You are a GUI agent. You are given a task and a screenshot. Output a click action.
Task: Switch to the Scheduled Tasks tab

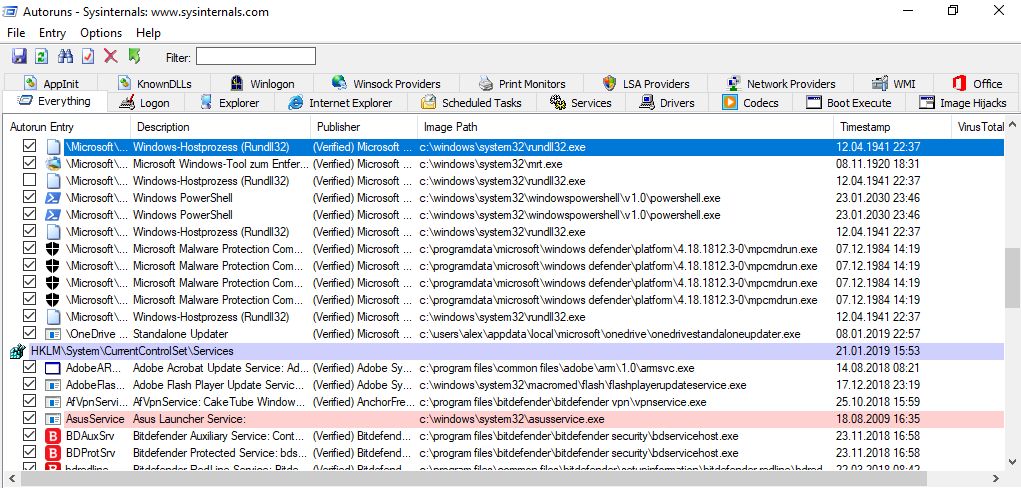click(471, 102)
